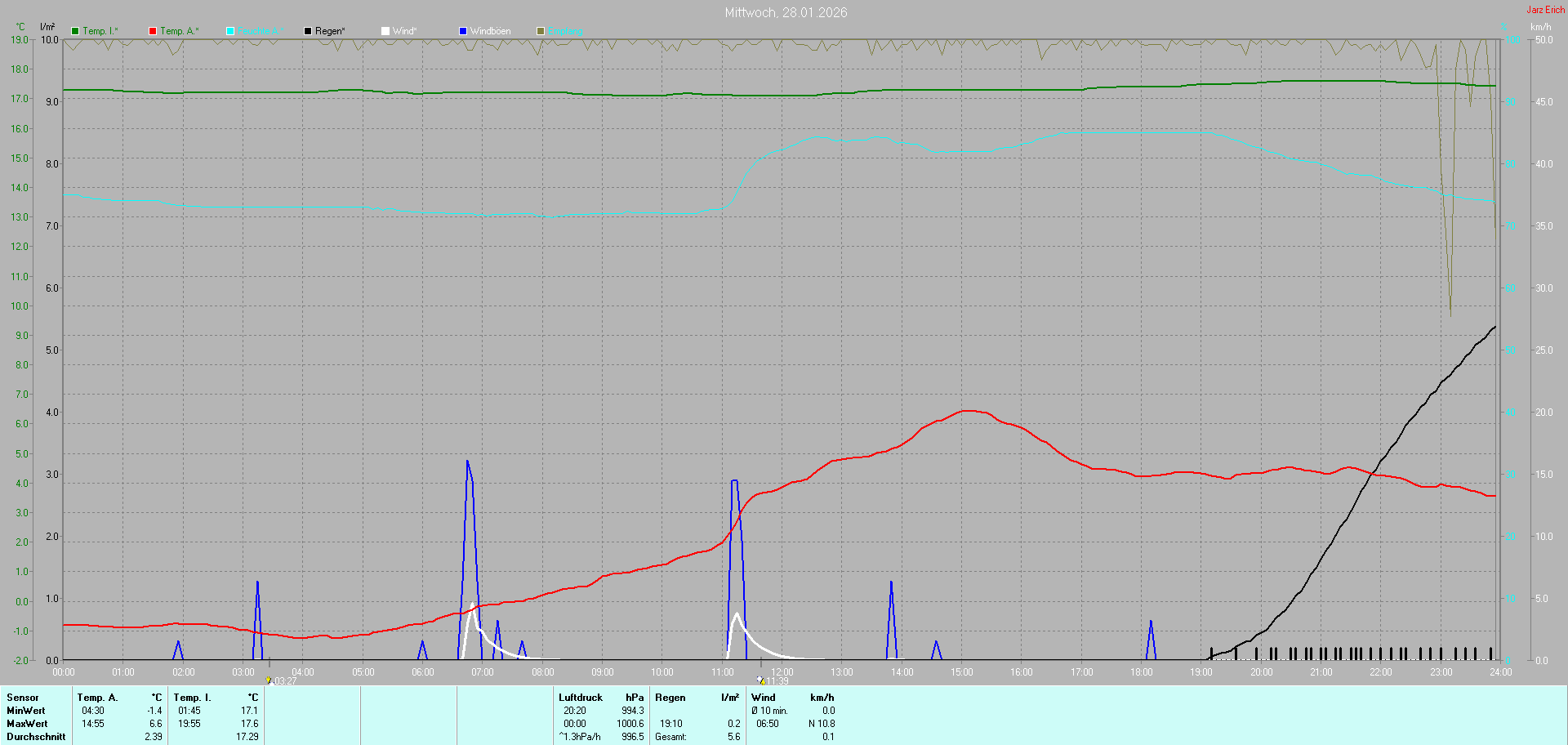Click the 'Temp. A.' column header
The height and width of the screenshot is (745, 1568).
point(98,698)
